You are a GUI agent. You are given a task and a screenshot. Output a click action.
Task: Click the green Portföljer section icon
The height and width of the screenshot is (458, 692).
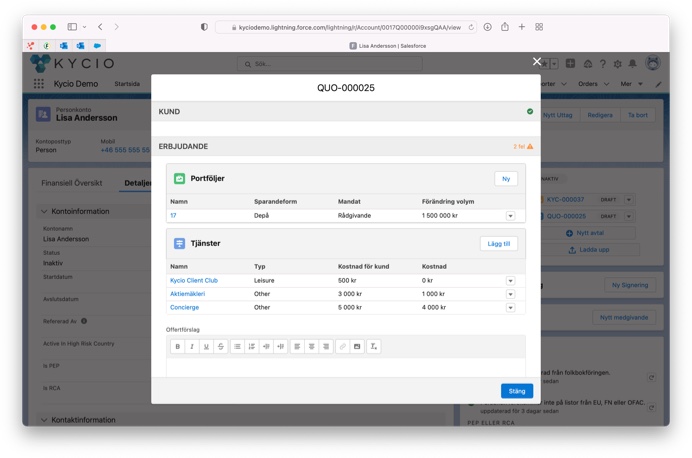pos(179,178)
